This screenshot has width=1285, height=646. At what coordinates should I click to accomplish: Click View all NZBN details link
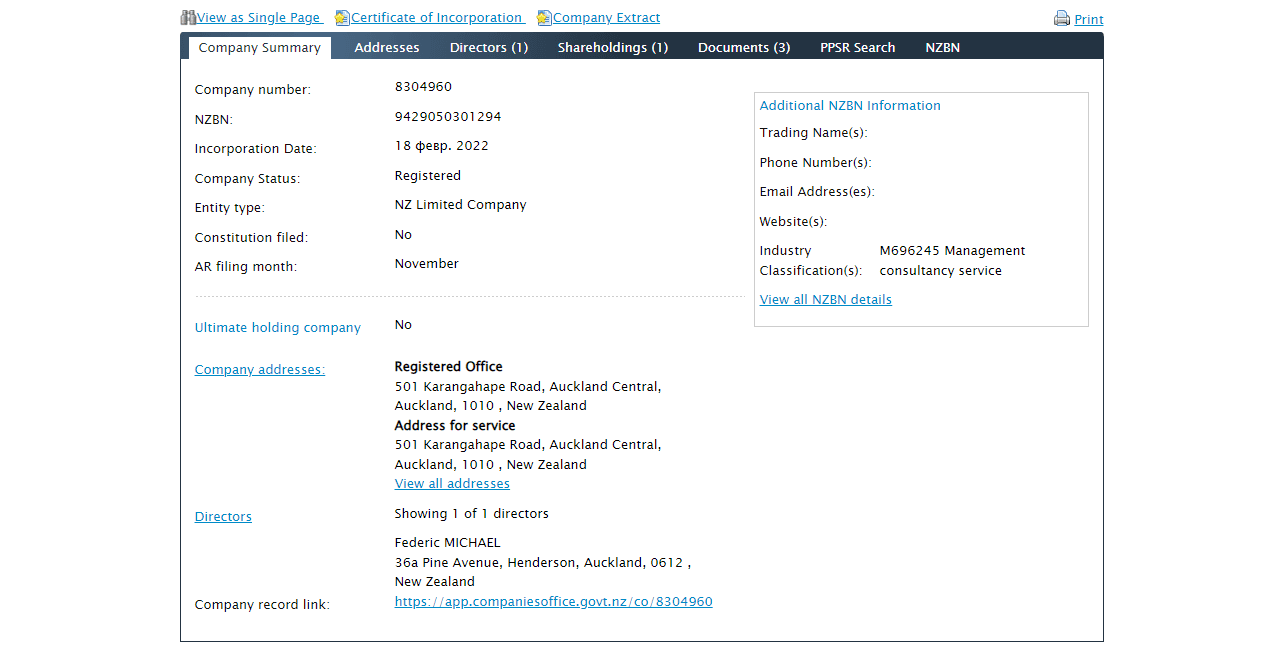click(x=825, y=300)
